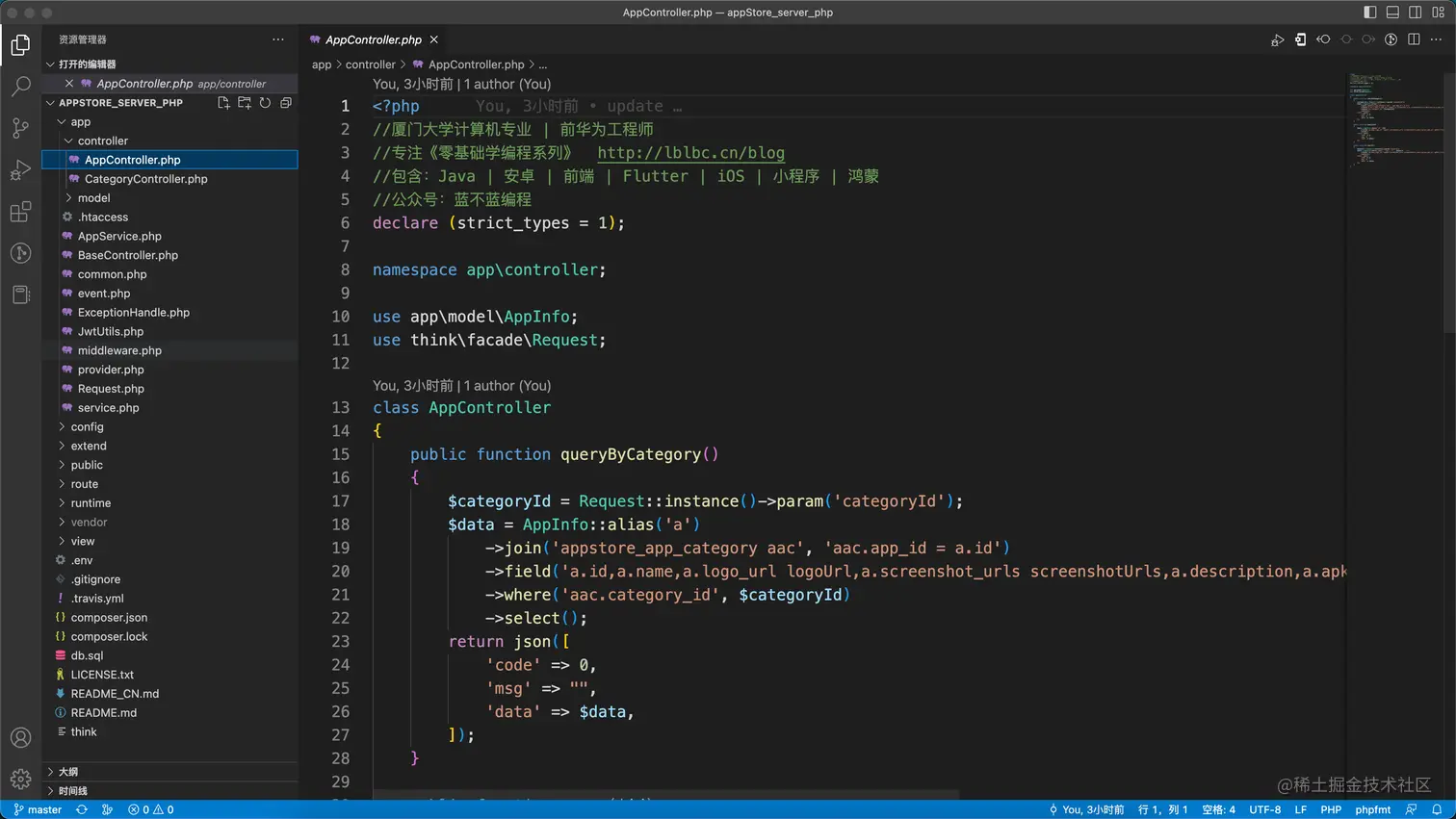Screen dimensions: 1456x819
Task: Open composer.json in file tree
Action: coord(109,618)
